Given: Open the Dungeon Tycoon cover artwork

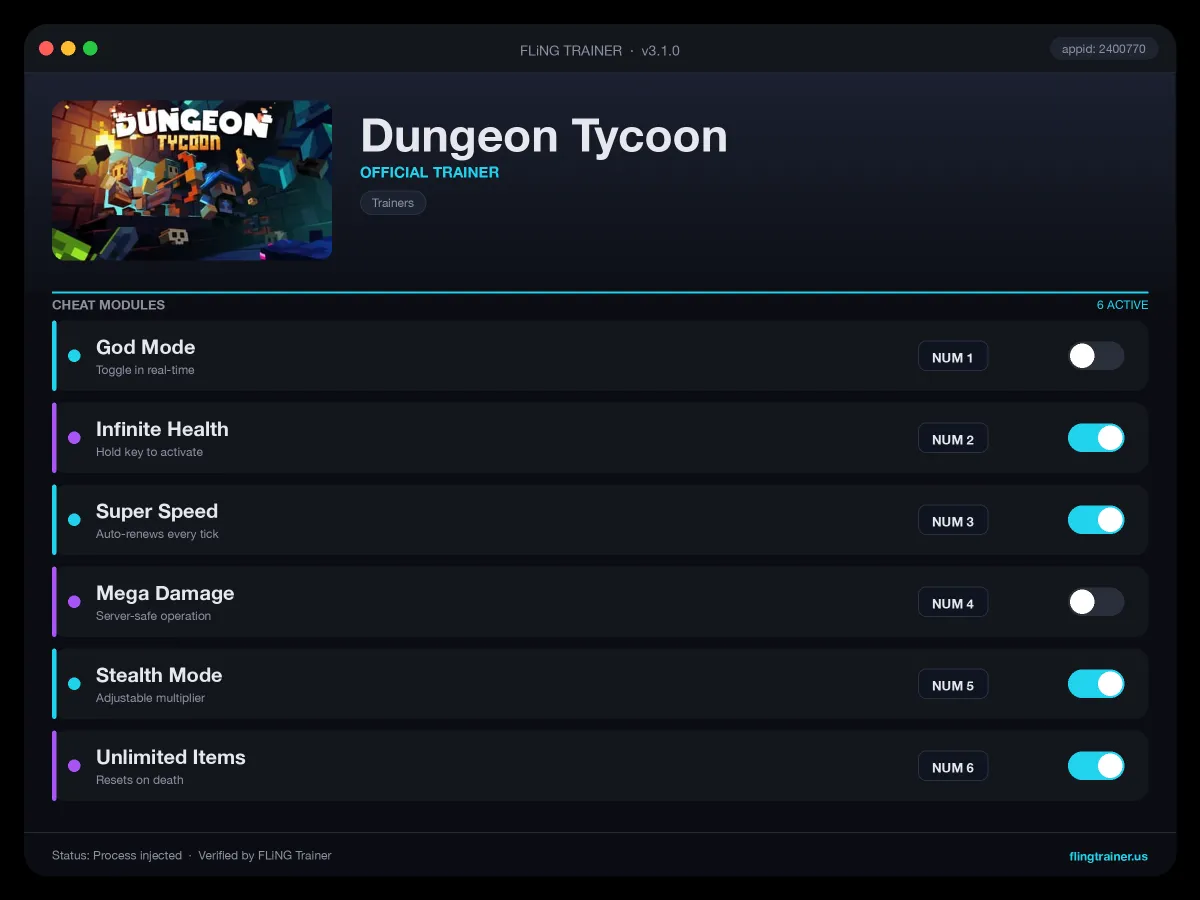Looking at the screenshot, I should (x=192, y=180).
